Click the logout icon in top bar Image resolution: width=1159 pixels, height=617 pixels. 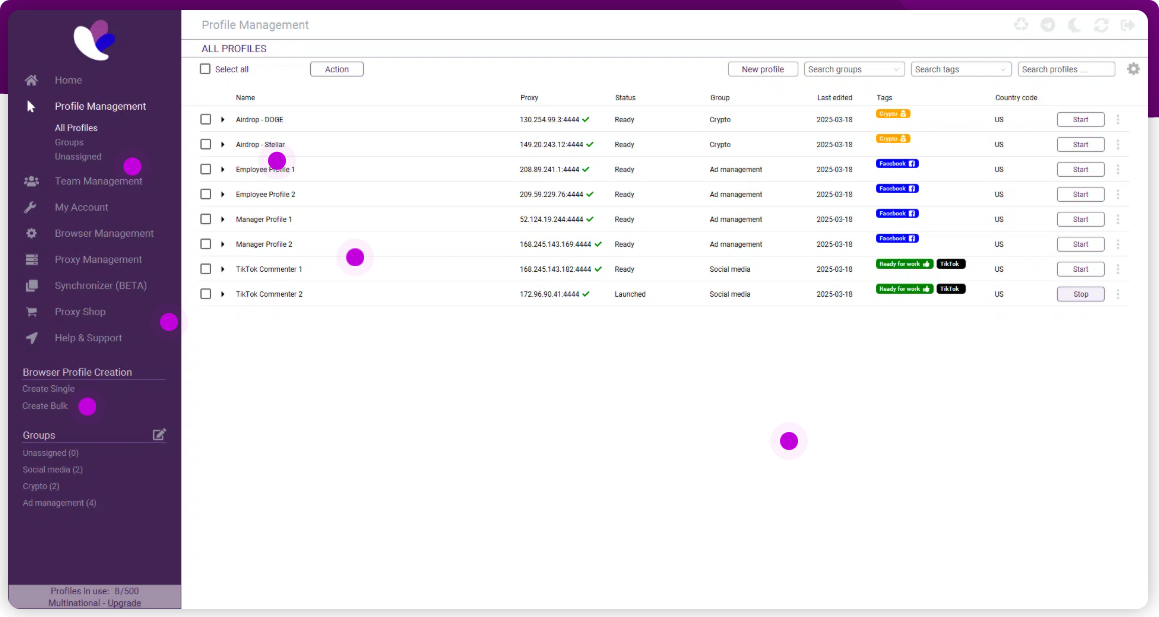pos(1127,25)
